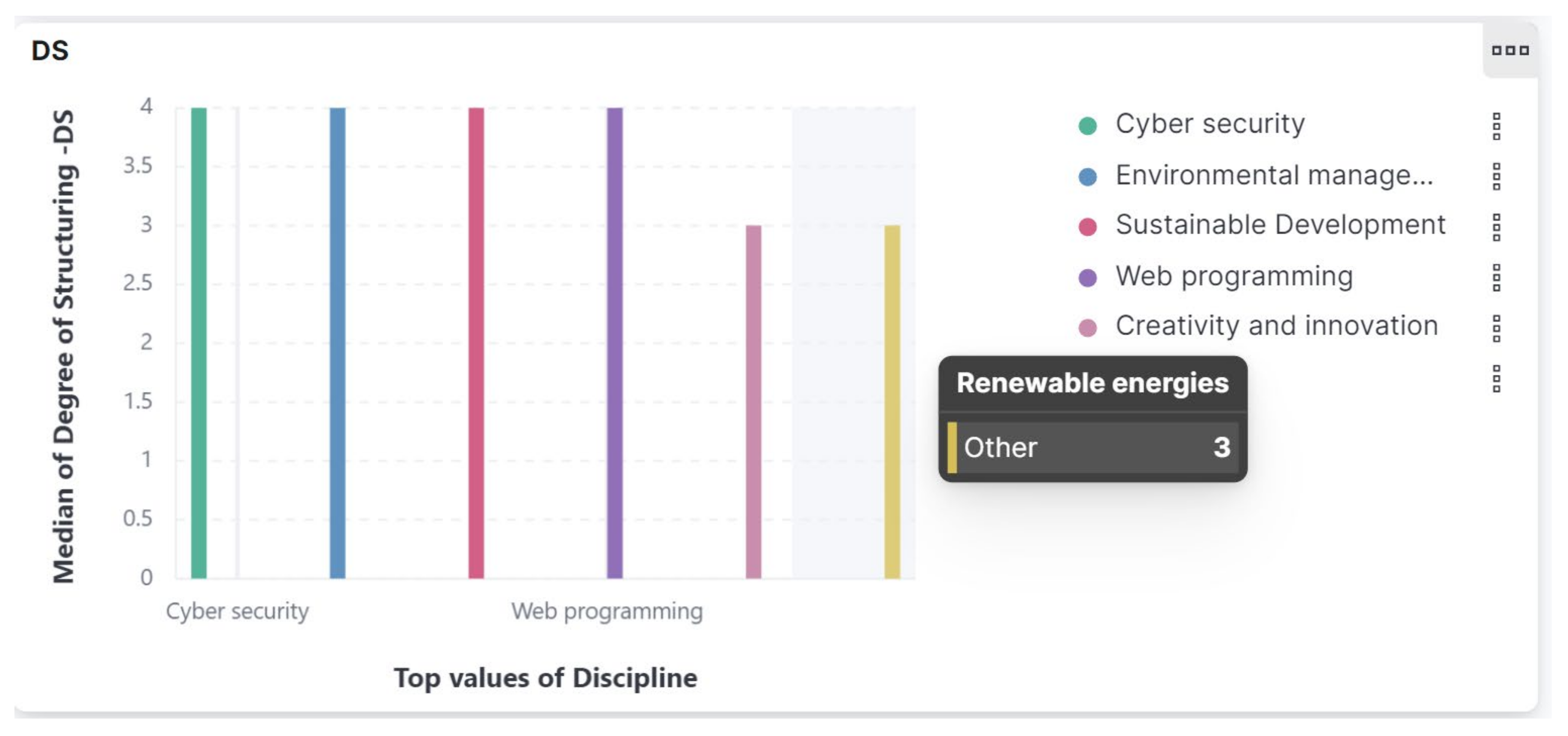Image resolution: width=1568 pixels, height=736 pixels.
Task: Click the green Cyber security legend dot
Action: click(1087, 126)
